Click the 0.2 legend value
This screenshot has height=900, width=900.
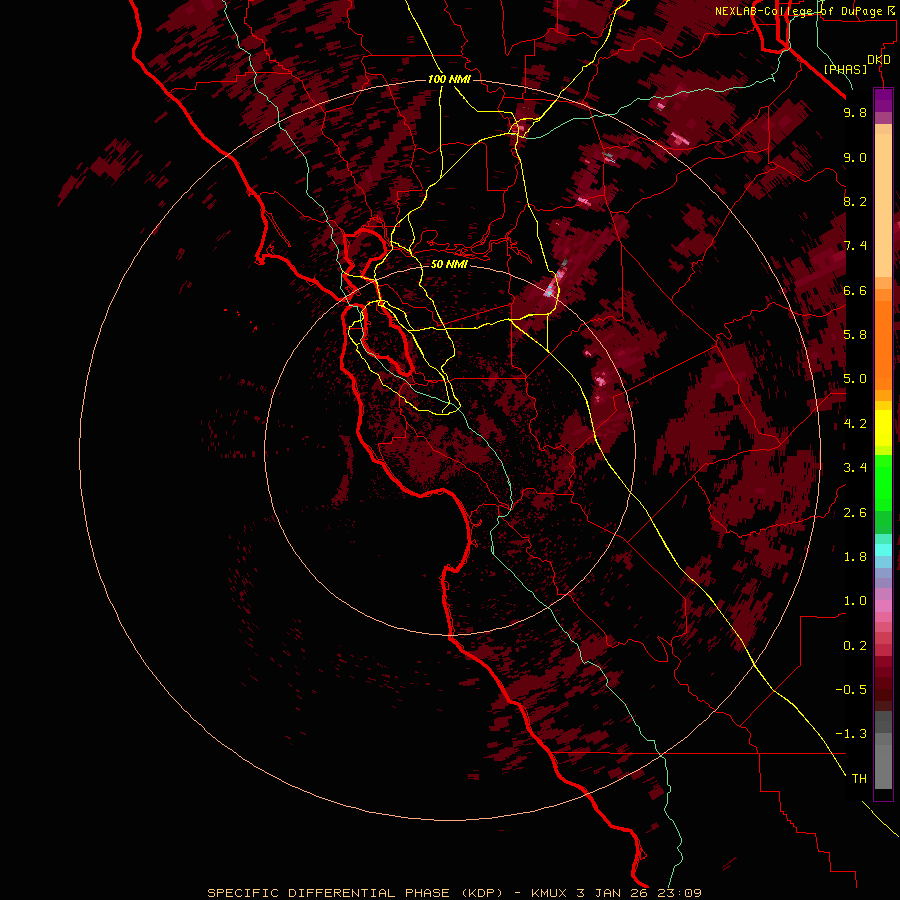click(855, 646)
